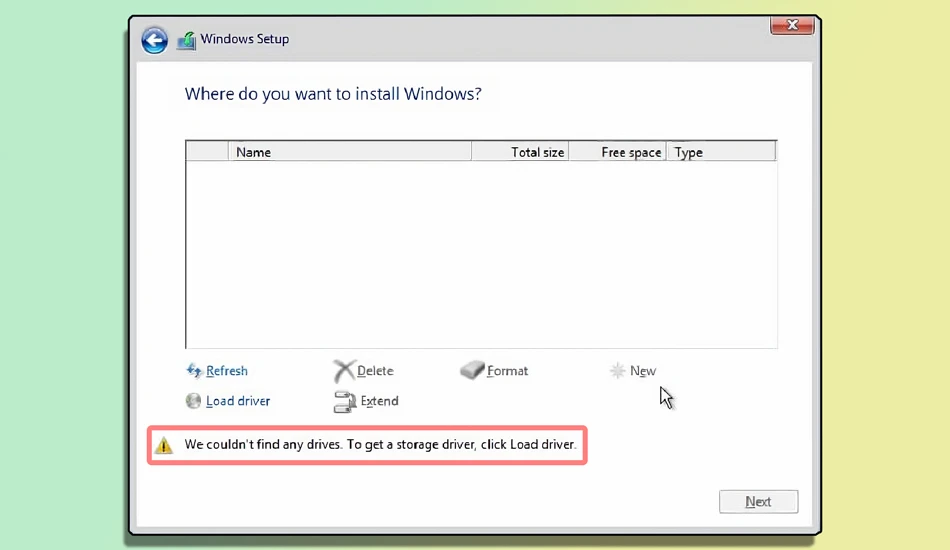The height and width of the screenshot is (550, 950).
Task: Sort by the Type column header
Action: tap(722, 152)
